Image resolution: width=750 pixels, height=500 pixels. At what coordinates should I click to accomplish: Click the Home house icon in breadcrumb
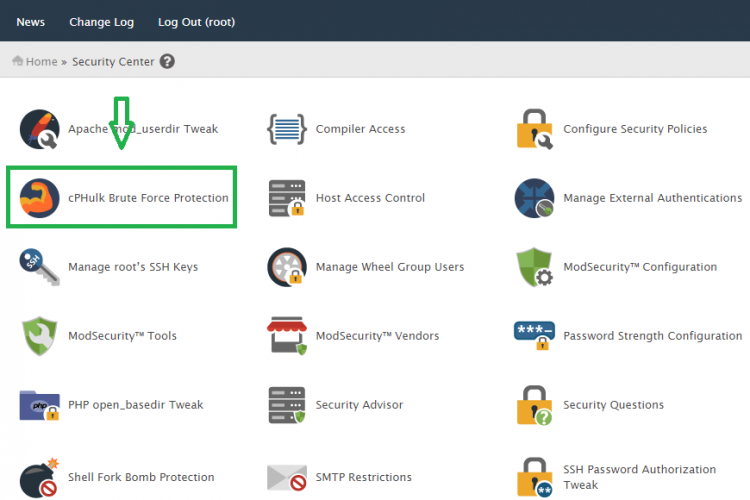(18, 61)
